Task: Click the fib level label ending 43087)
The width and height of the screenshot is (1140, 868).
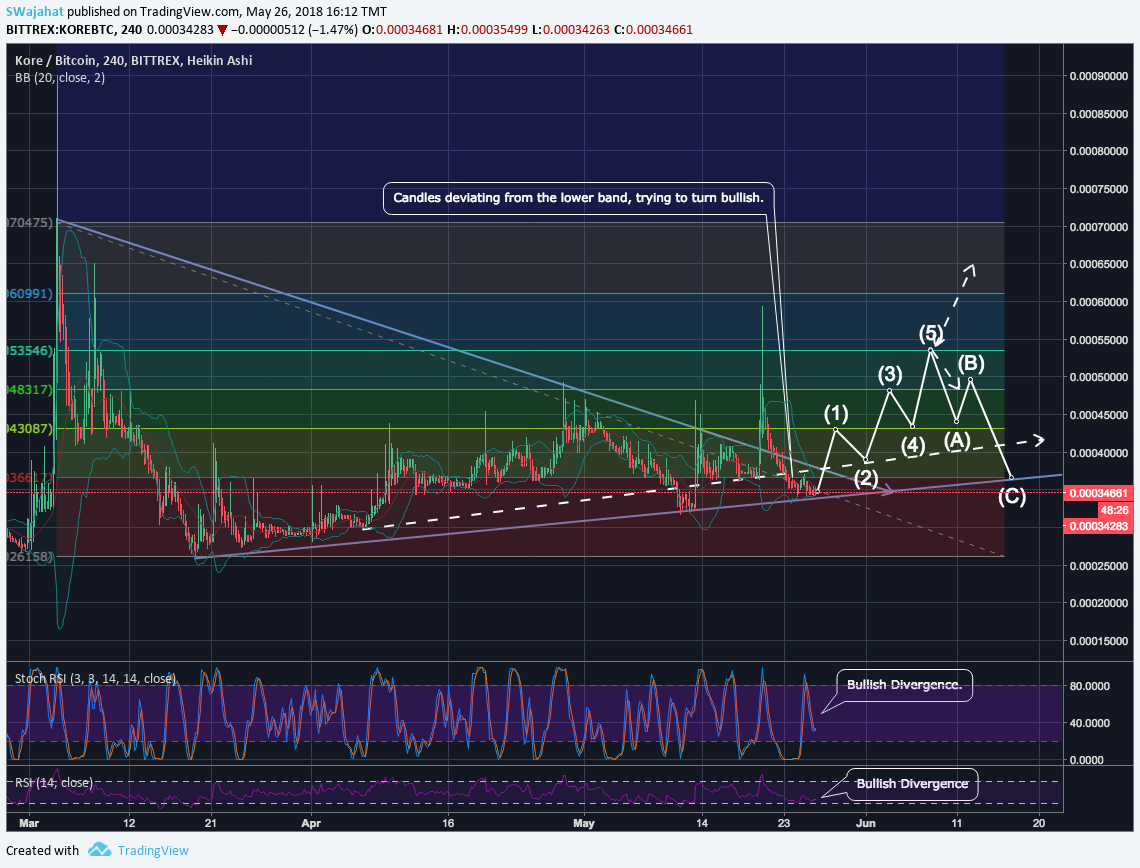Action: click(x=29, y=428)
